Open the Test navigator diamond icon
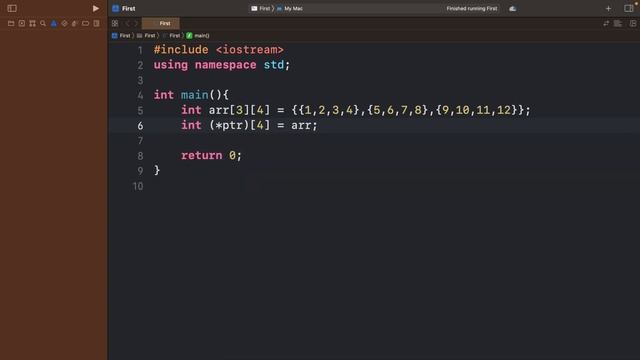The width and height of the screenshot is (640, 360). [64, 24]
